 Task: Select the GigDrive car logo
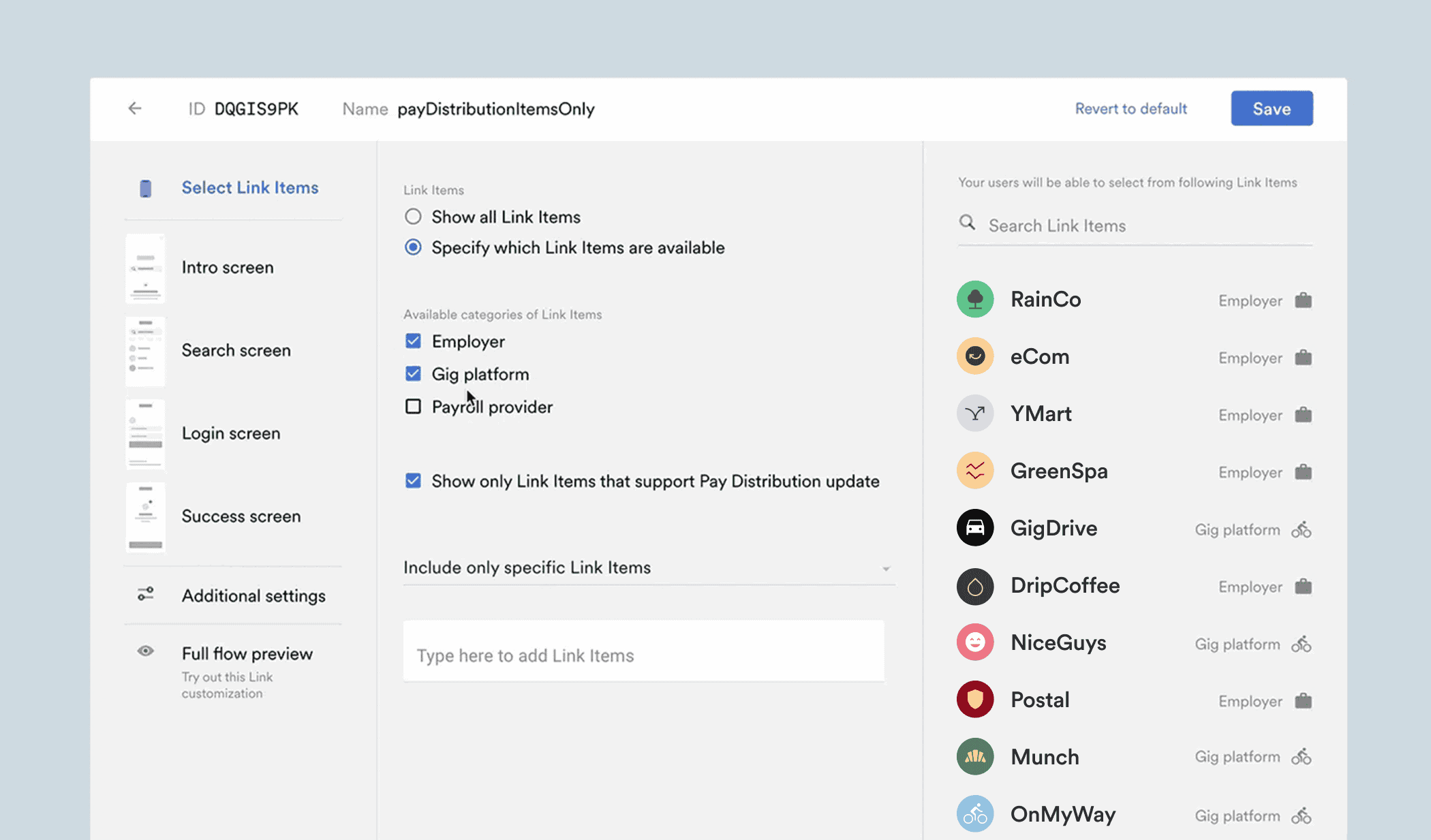[x=975, y=527]
